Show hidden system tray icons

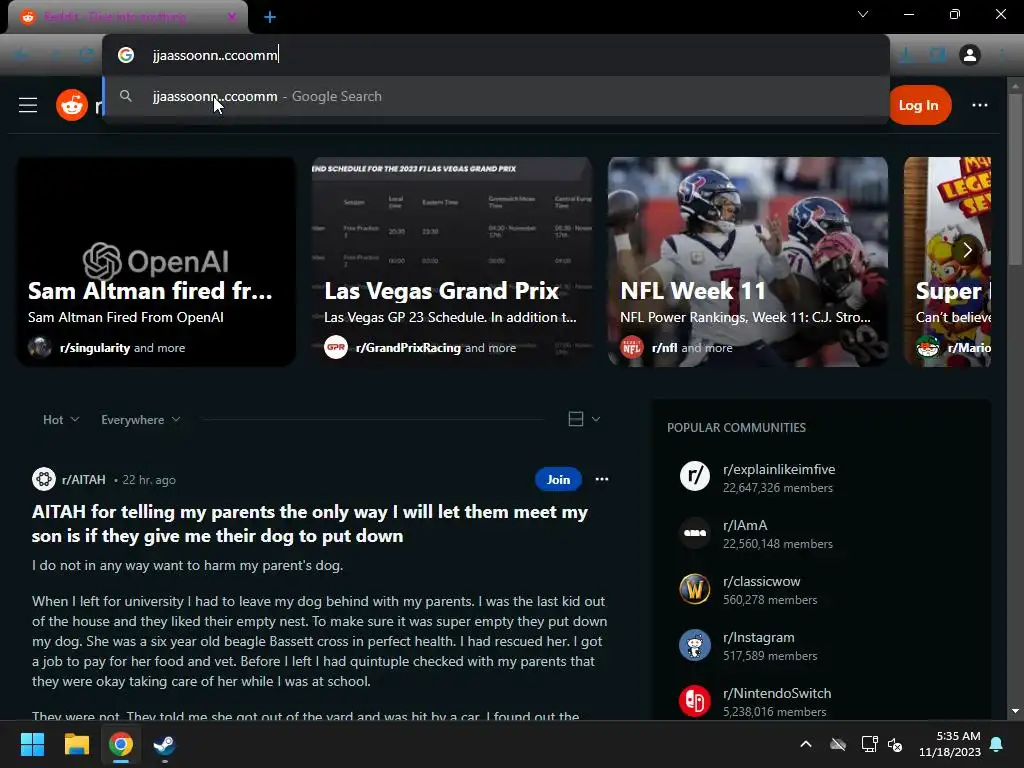(x=806, y=744)
